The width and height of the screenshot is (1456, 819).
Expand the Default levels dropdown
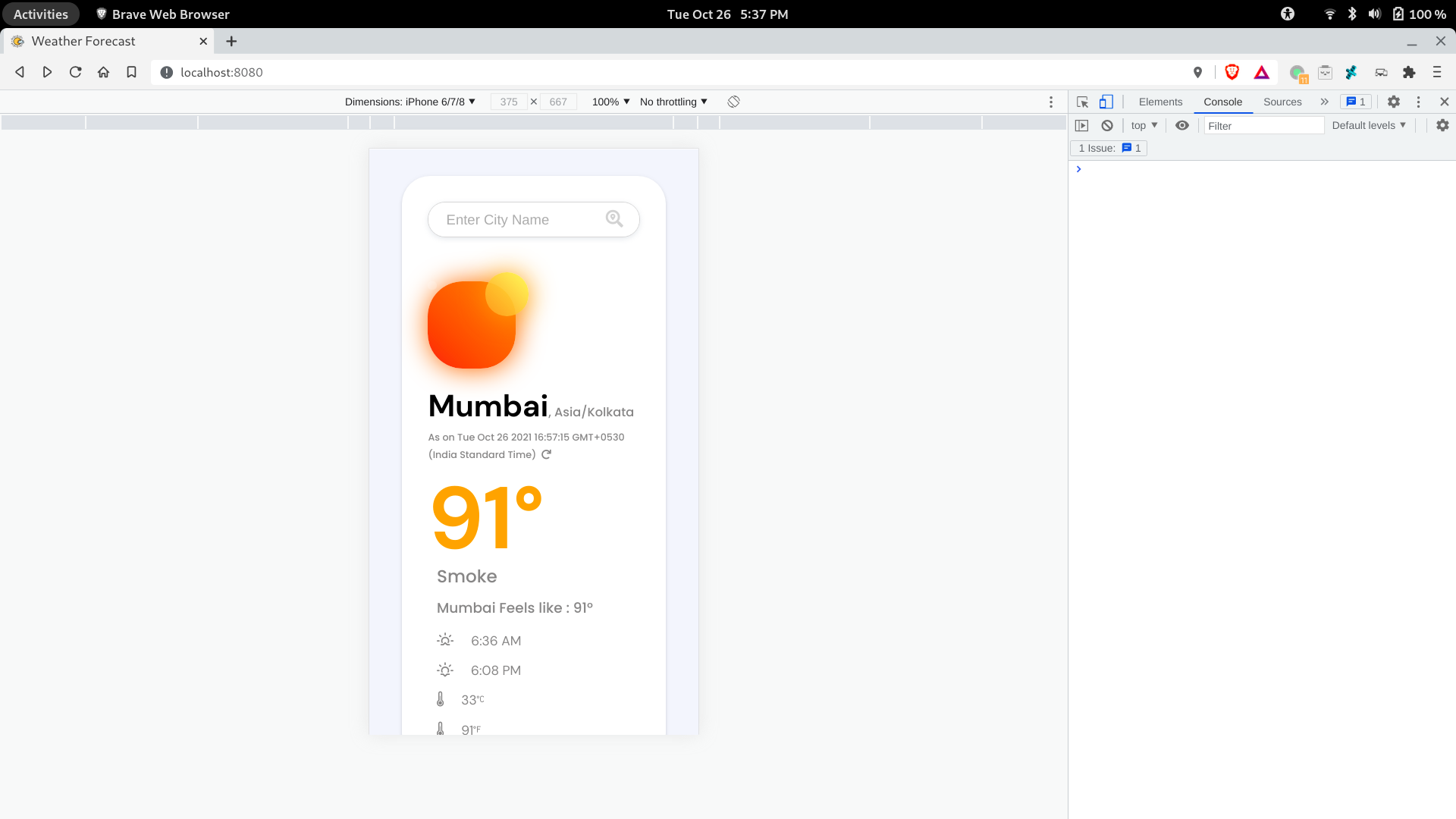click(1368, 126)
